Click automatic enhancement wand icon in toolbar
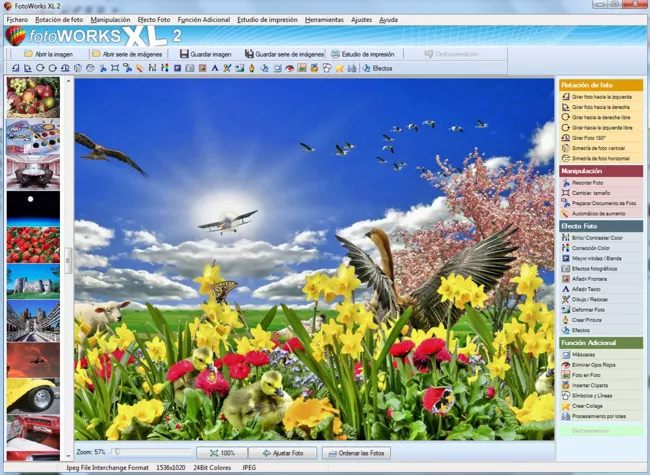650x475 pixels. click(140, 68)
